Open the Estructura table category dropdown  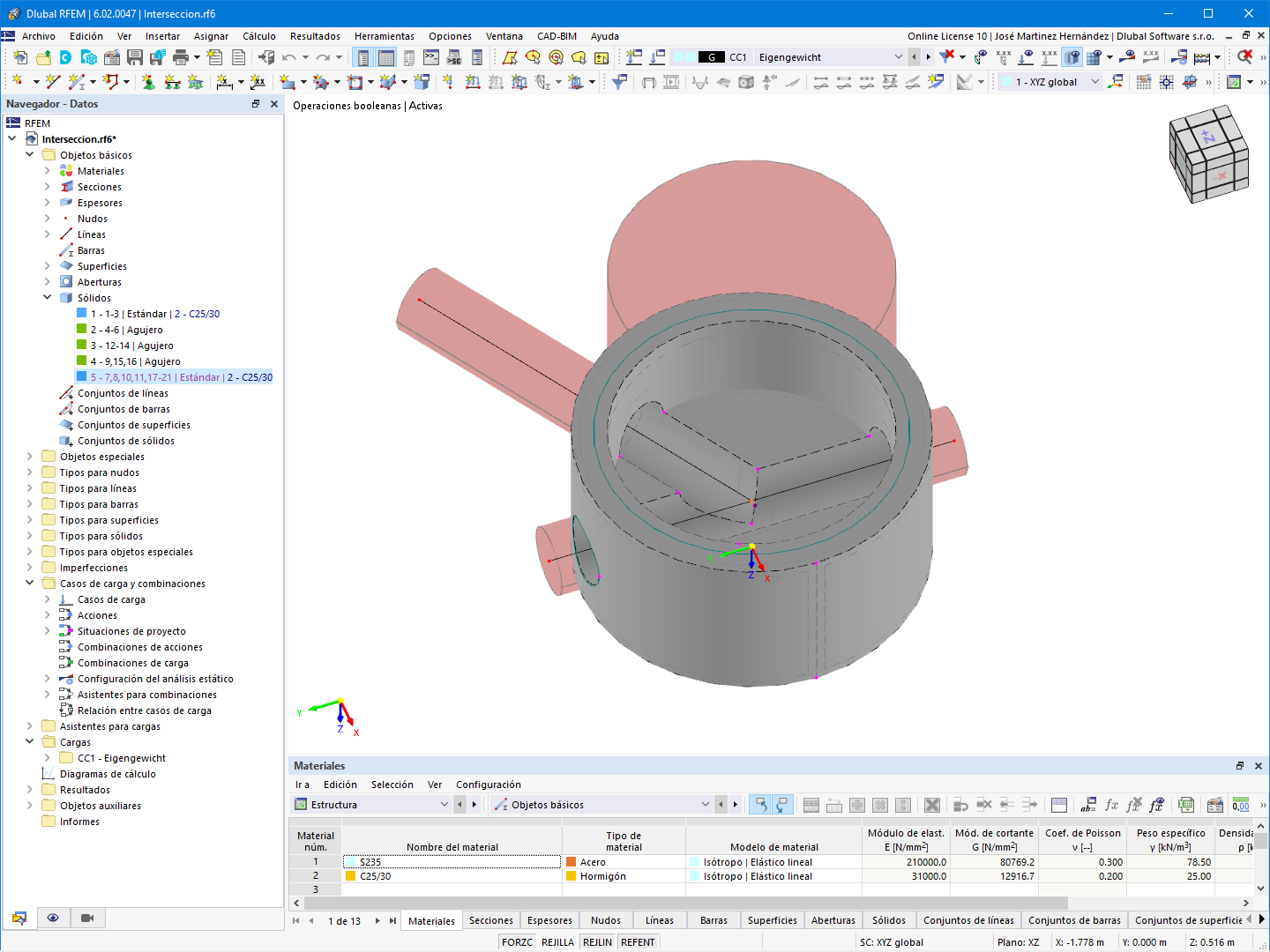(444, 805)
